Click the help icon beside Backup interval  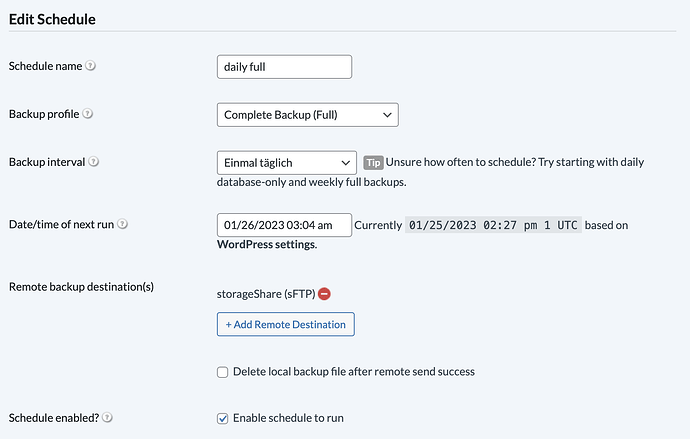click(94, 162)
